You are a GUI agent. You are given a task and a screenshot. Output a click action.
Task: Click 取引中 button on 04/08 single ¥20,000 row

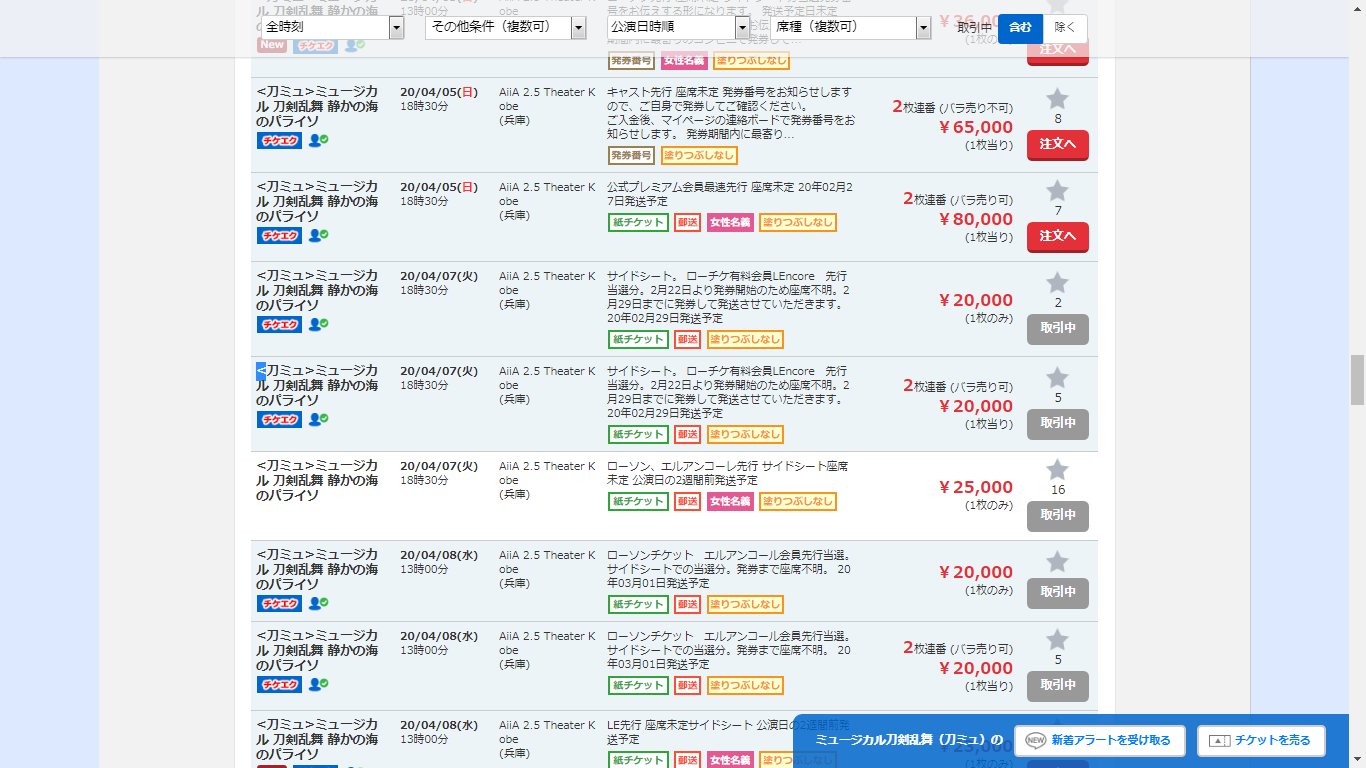click(x=1058, y=593)
